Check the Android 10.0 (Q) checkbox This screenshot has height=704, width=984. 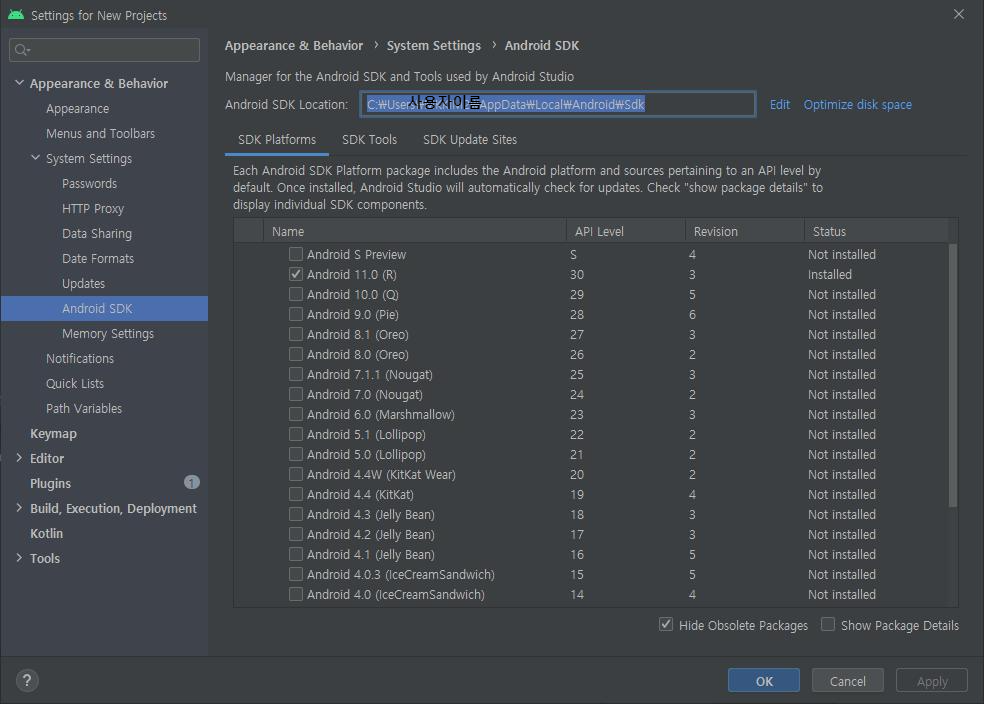coord(296,294)
